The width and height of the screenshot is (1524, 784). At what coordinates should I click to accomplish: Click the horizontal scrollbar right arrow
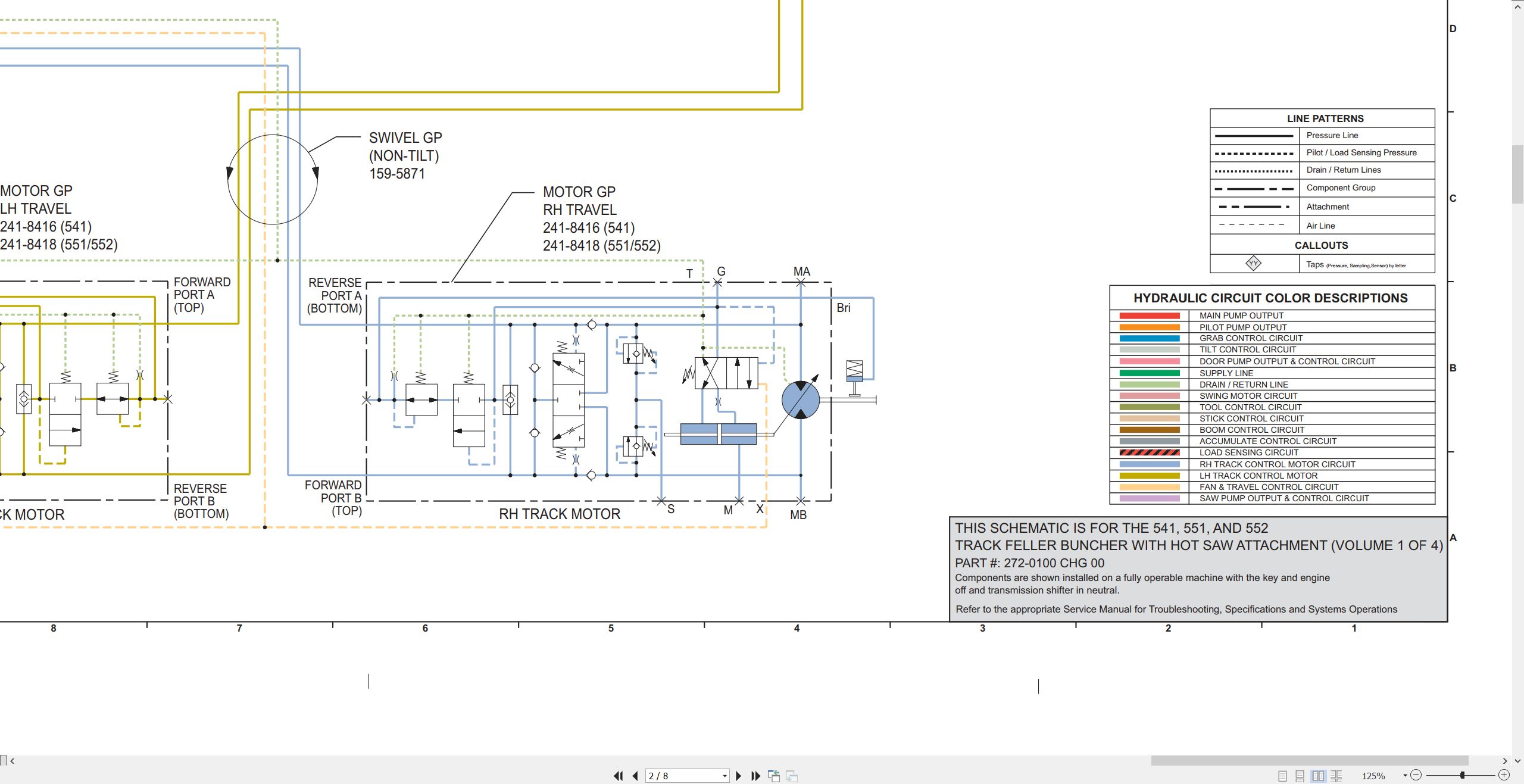(x=1505, y=761)
